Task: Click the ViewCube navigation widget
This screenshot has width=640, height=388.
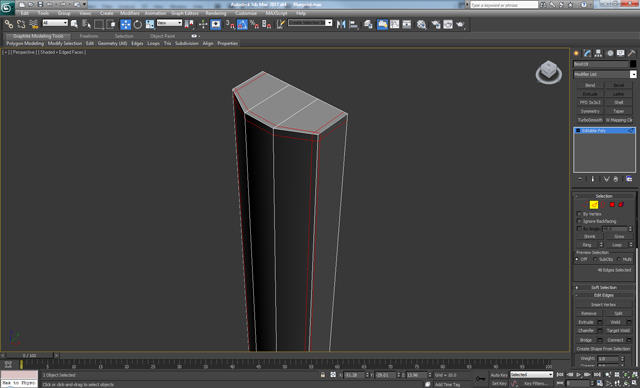Action: pos(549,72)
